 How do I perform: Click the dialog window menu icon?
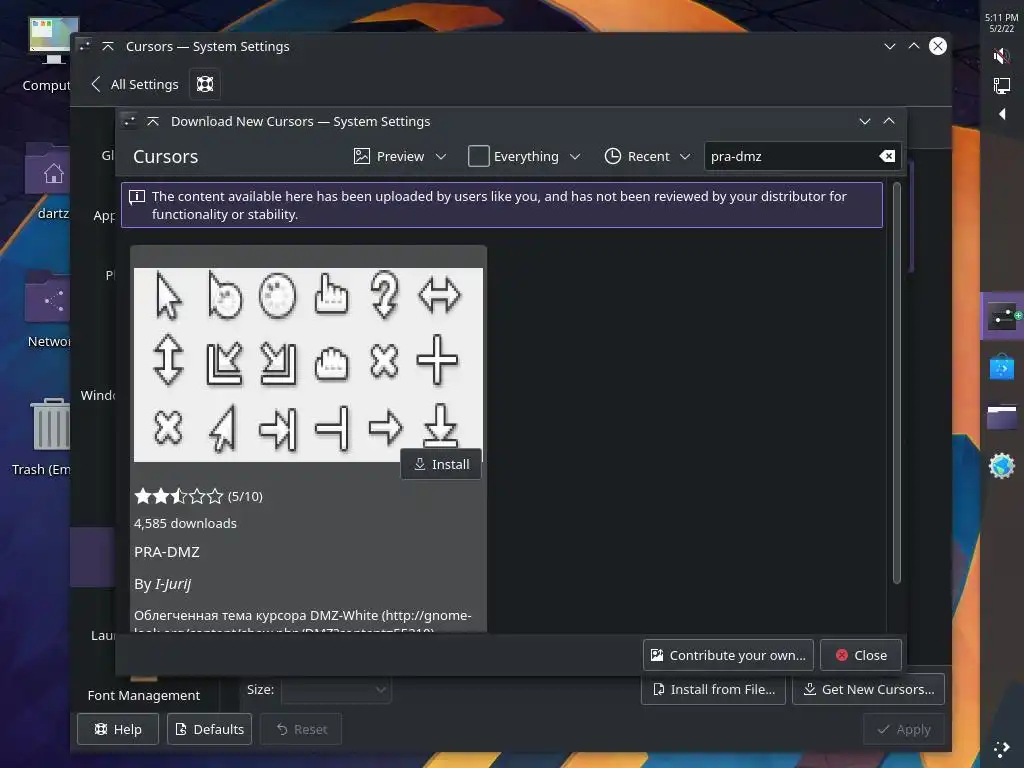coord(129,121)
